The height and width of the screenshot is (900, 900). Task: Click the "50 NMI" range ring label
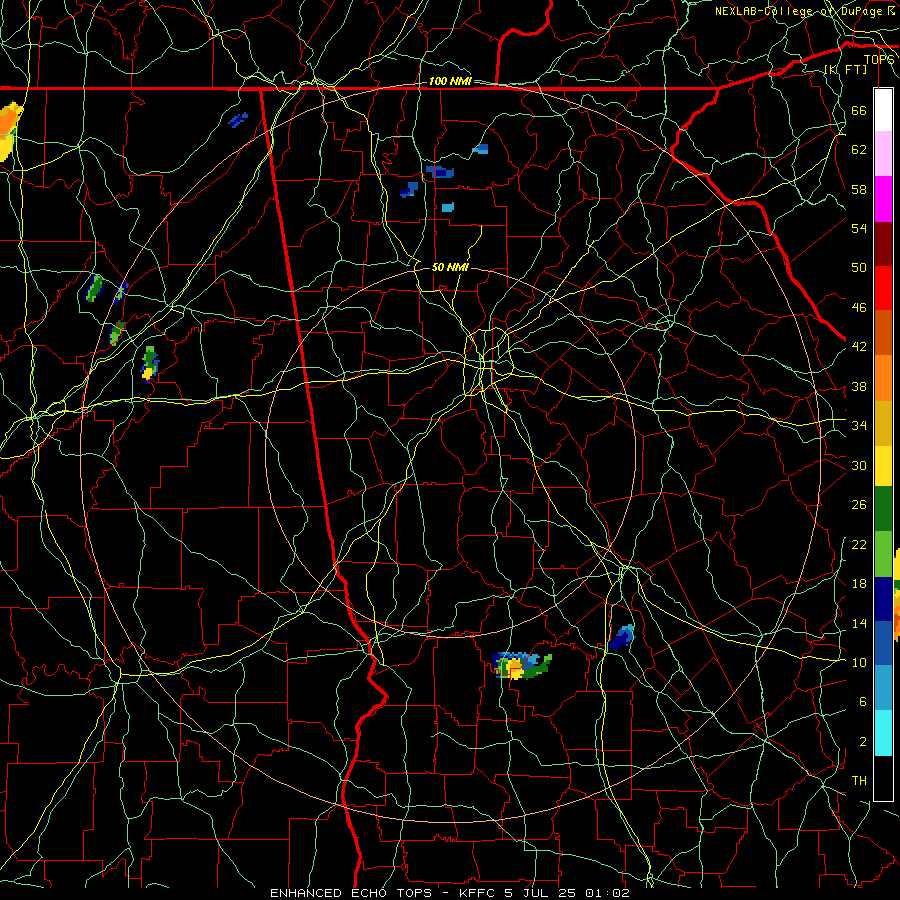[450, 267]
